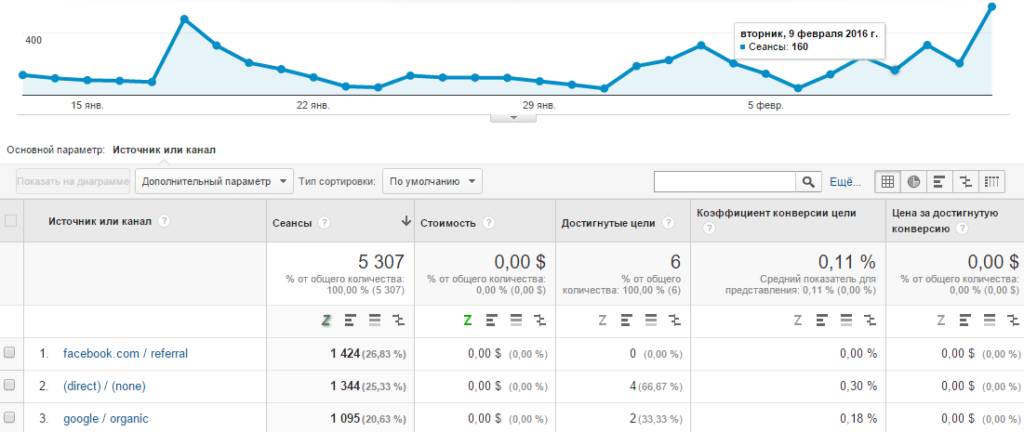This screenshot has height=432, width=1024.
Task: Select the comparison view icon
Action: 965,182
